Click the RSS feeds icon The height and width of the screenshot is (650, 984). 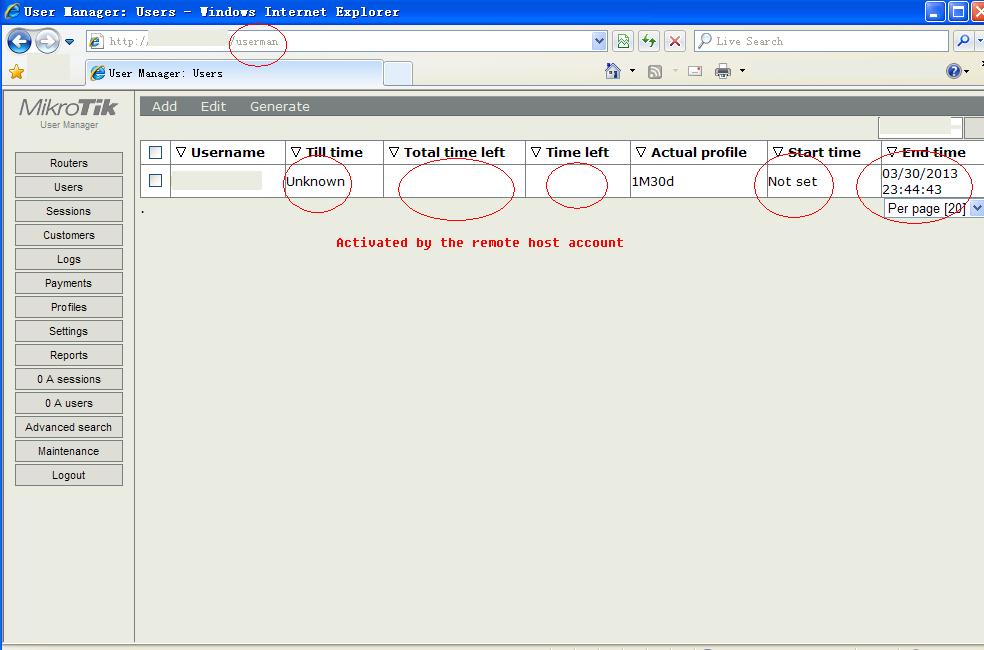[655, 72]
